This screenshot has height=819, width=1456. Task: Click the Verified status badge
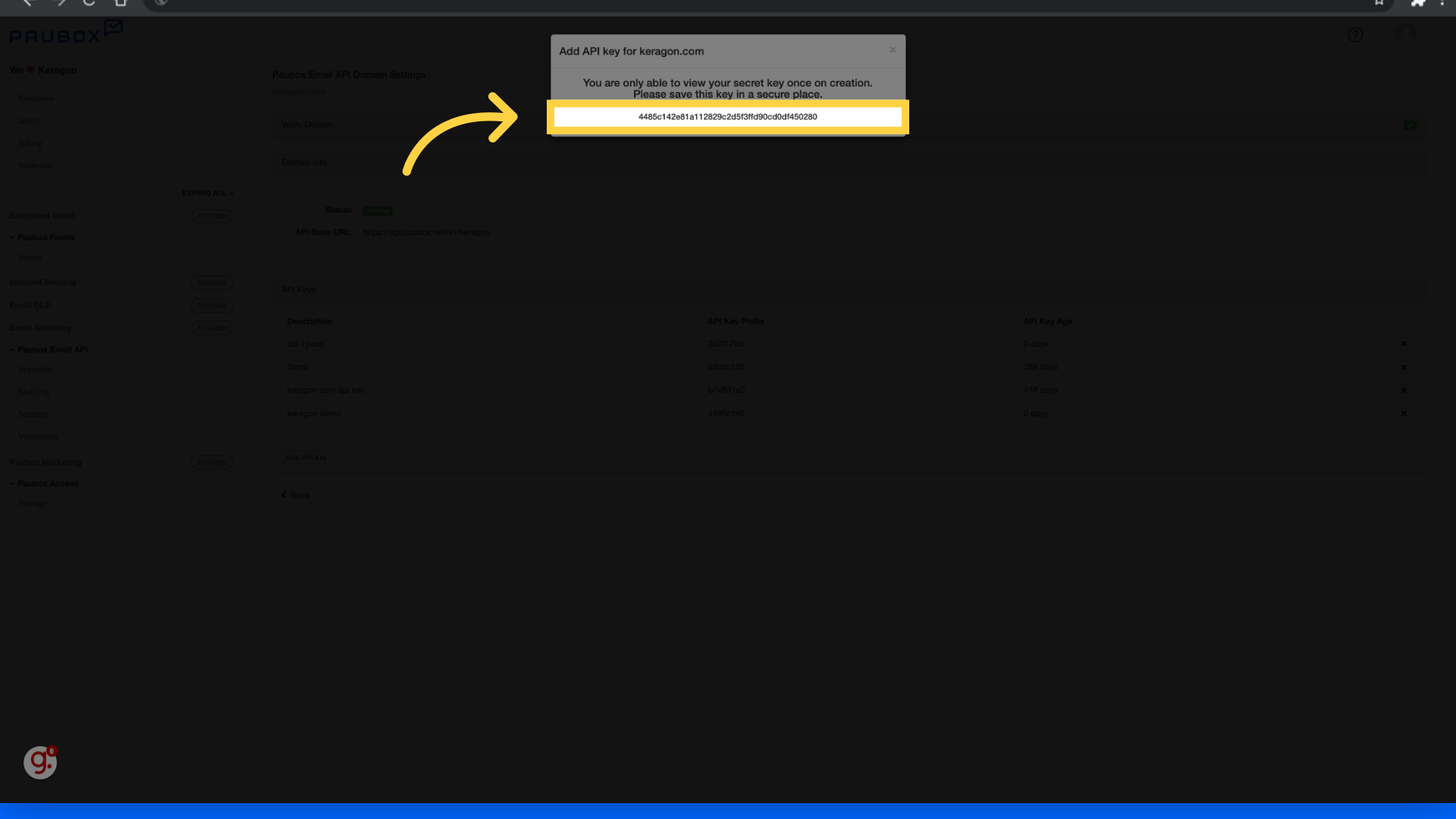pos(377,211)
